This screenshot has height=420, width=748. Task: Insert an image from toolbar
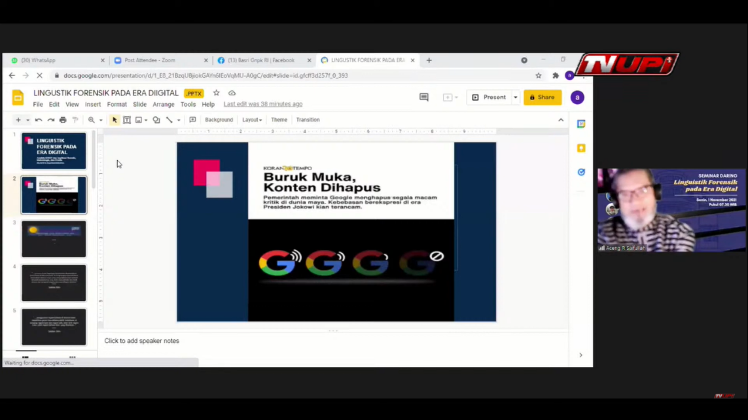tap(138, 120)
